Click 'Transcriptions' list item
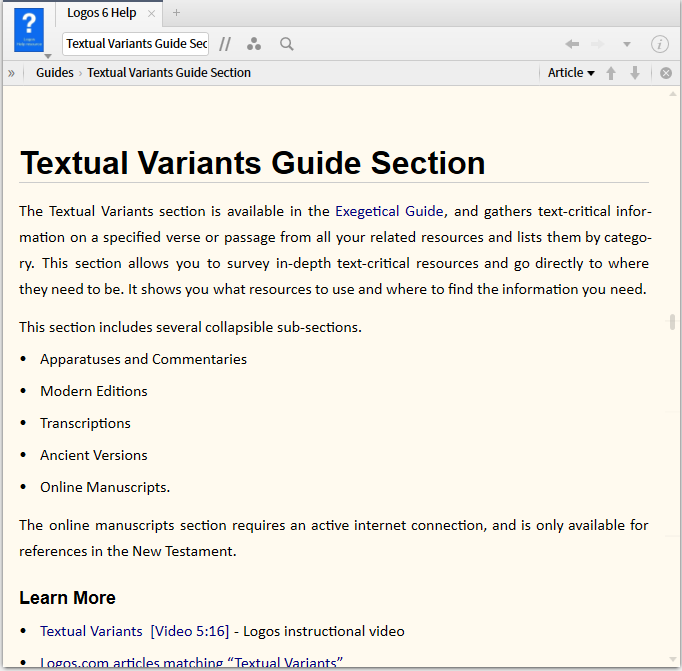 click(x=85, y=423)
